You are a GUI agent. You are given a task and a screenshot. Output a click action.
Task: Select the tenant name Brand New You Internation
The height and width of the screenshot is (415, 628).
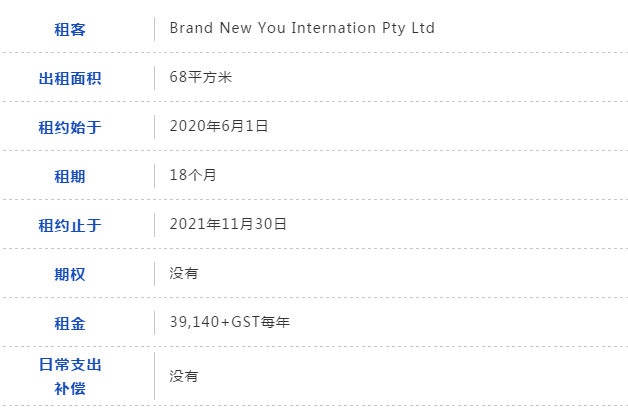tap(273, 28)
